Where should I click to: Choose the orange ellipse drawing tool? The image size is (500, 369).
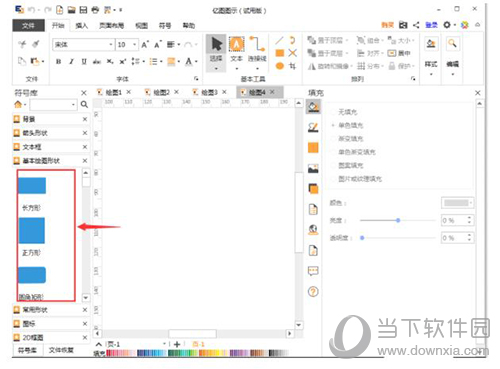280,66
